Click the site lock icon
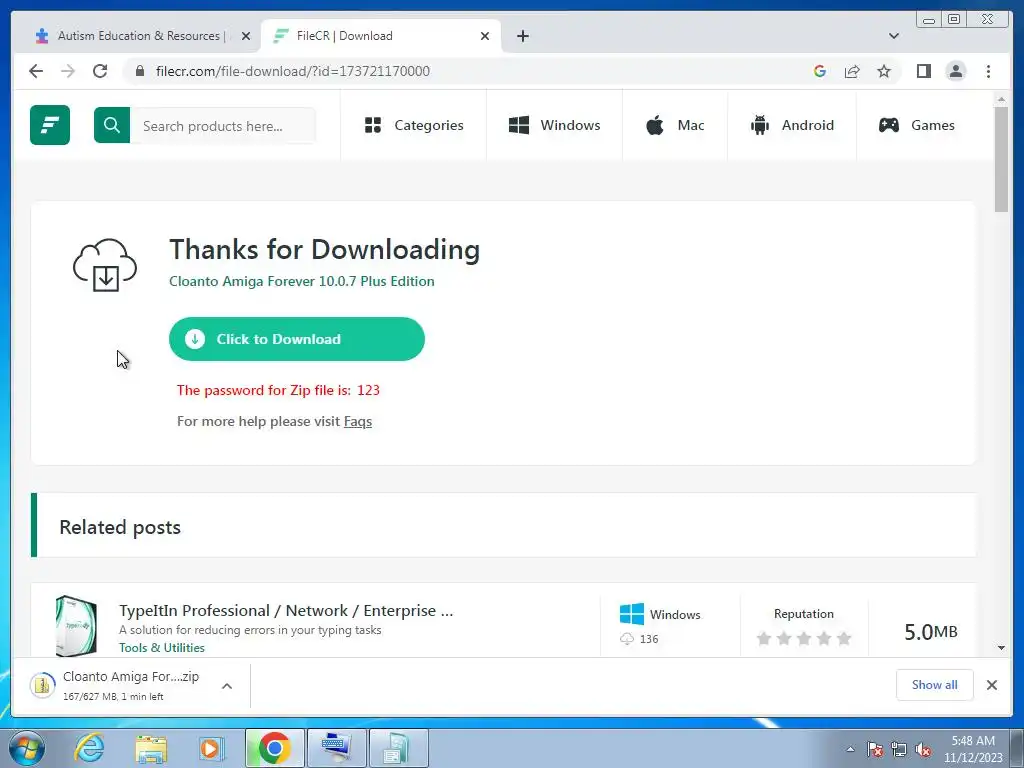 [140, 71]
